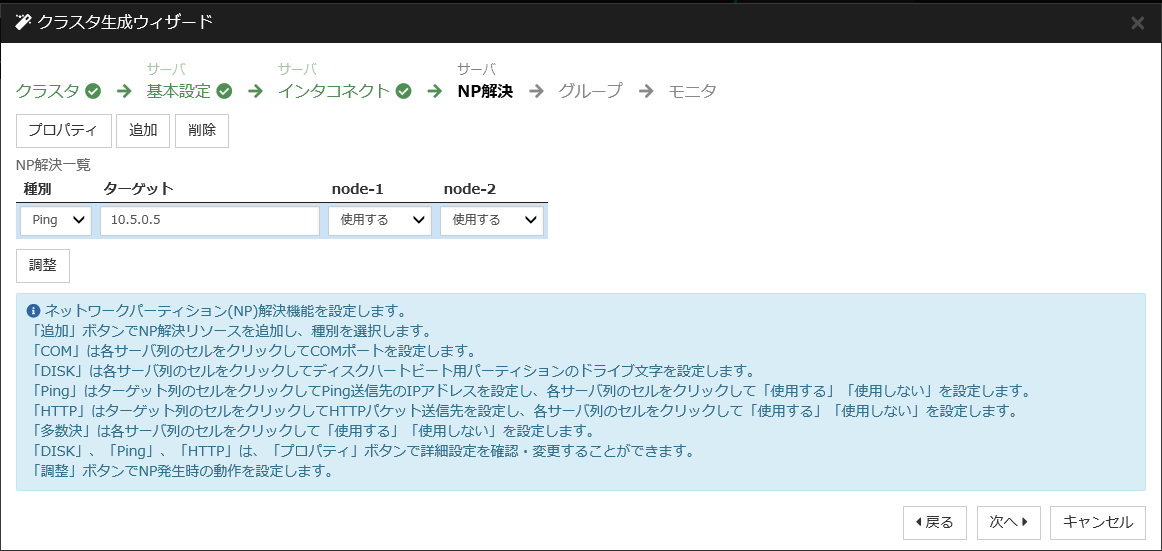Image resolution: width=1162 pixels, height=551 pixels.
Task: Open the 種別 Ping dropdown
Action: 56,220
